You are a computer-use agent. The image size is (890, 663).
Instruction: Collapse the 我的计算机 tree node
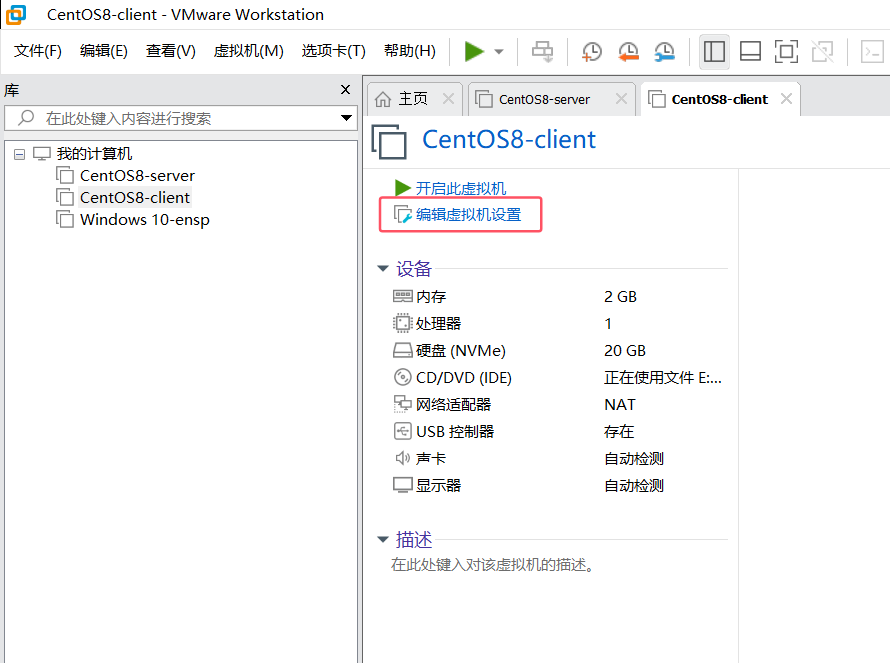[19, 154]
